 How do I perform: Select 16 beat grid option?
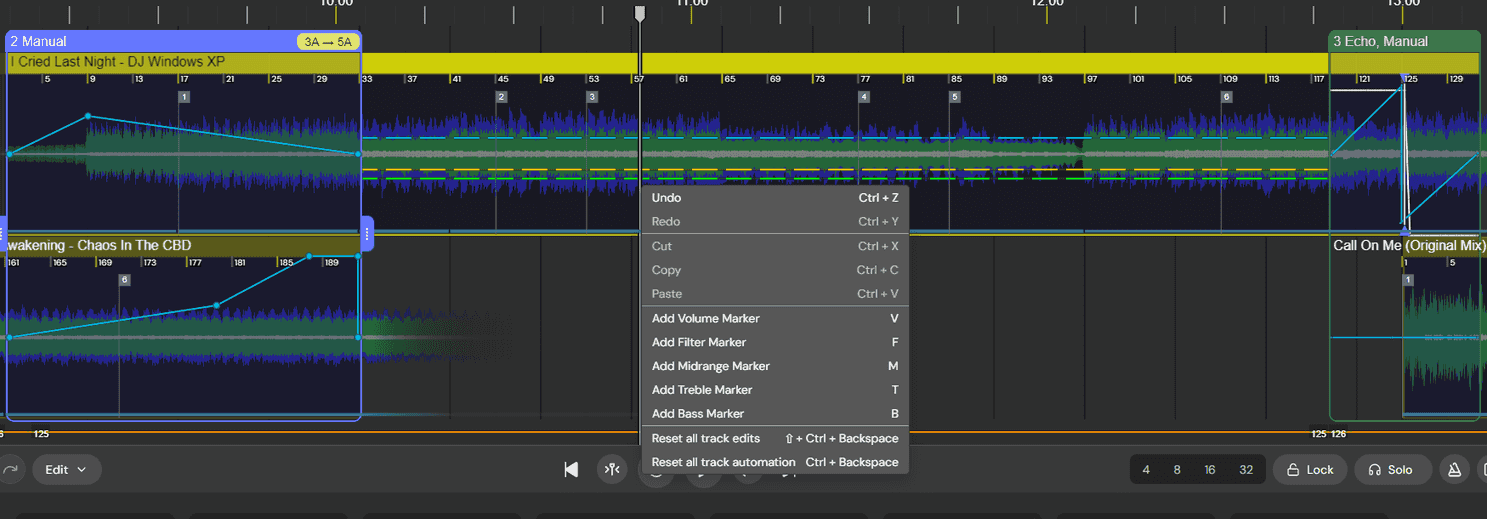pyautogui.click(x=1210, y=469)
